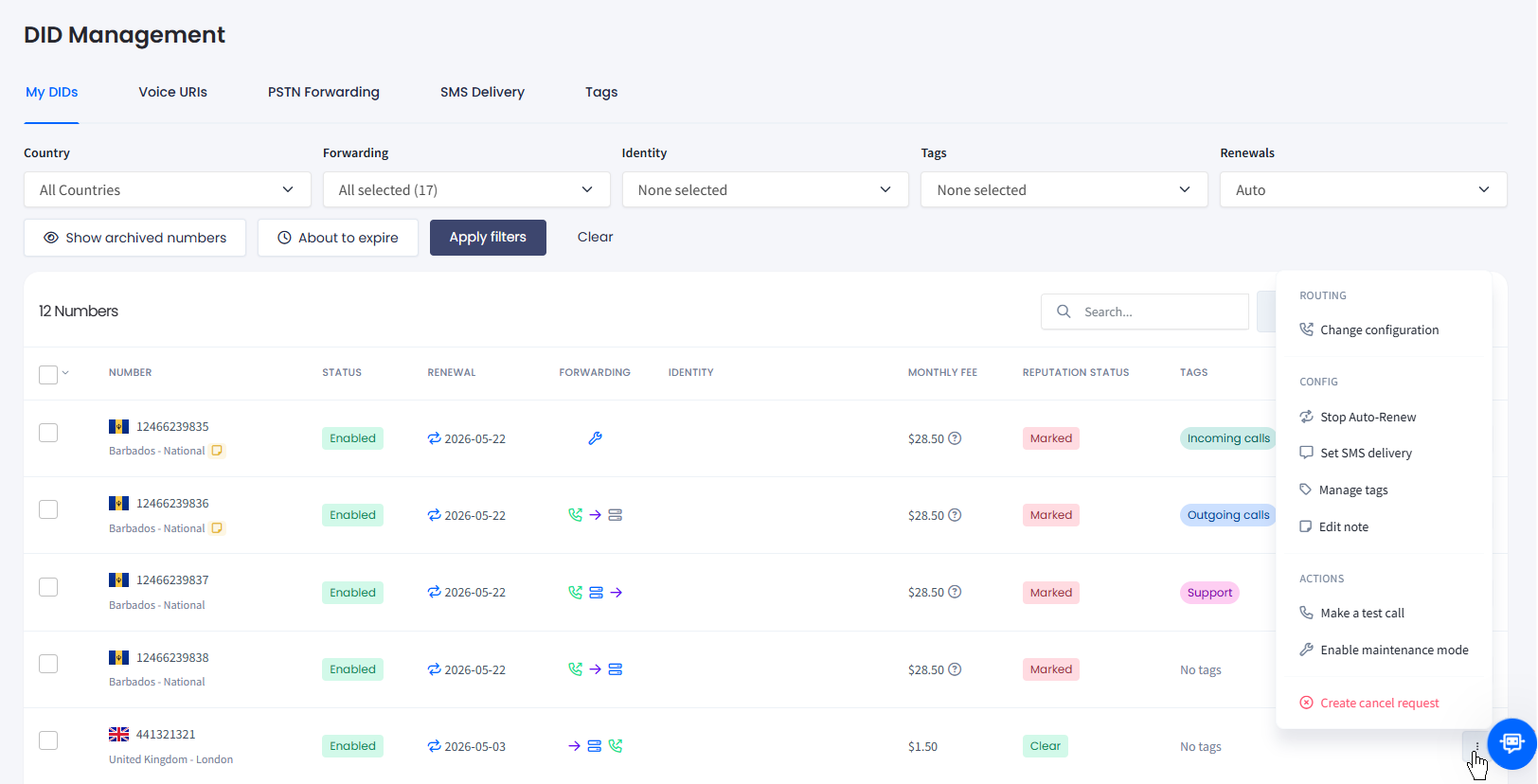Open the Tags tab
The width and height of the screenshot is (1538, 784).
(x=601, y=92)
